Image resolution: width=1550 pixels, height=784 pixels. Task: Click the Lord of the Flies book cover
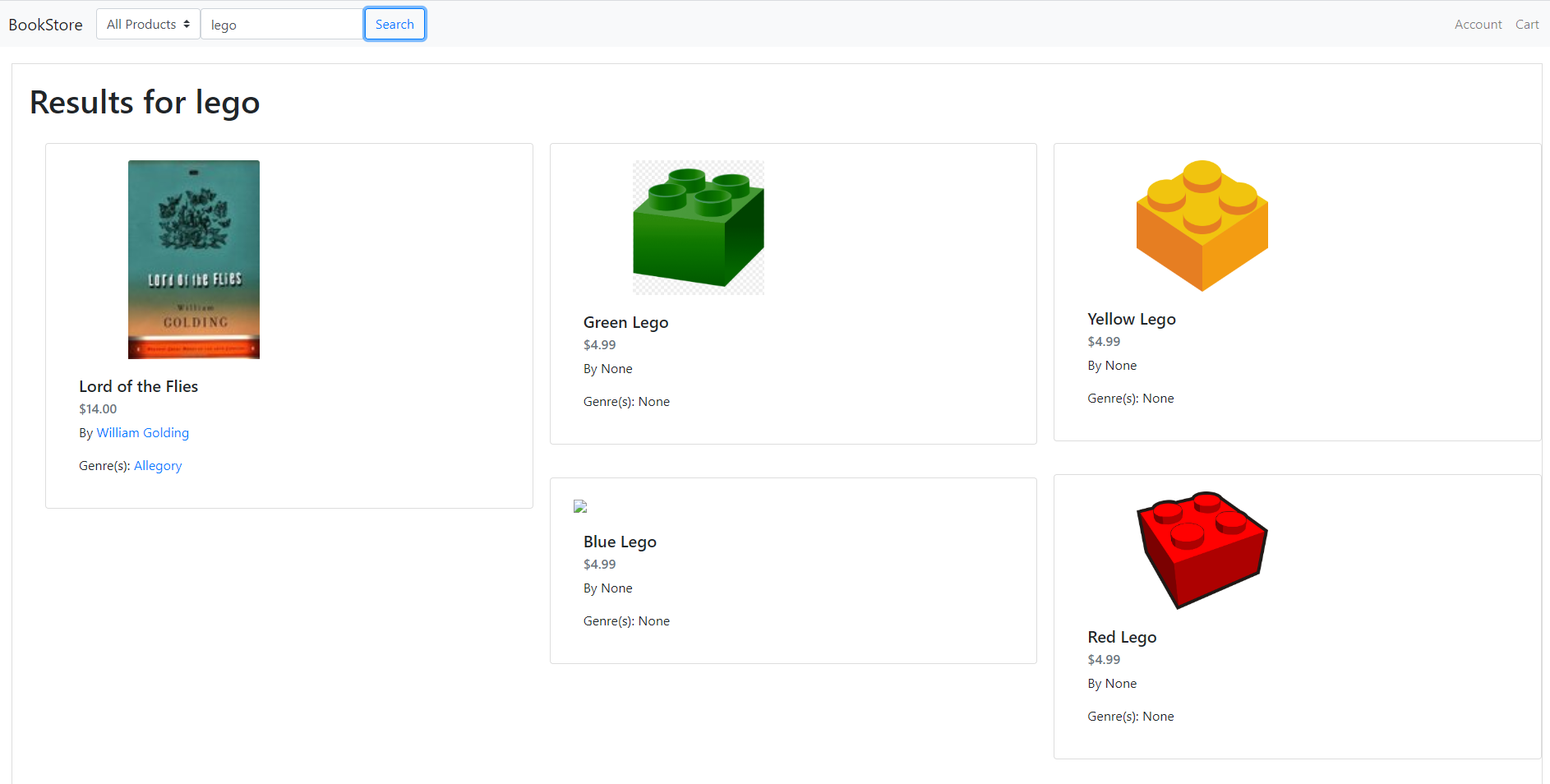pos(194,259)
